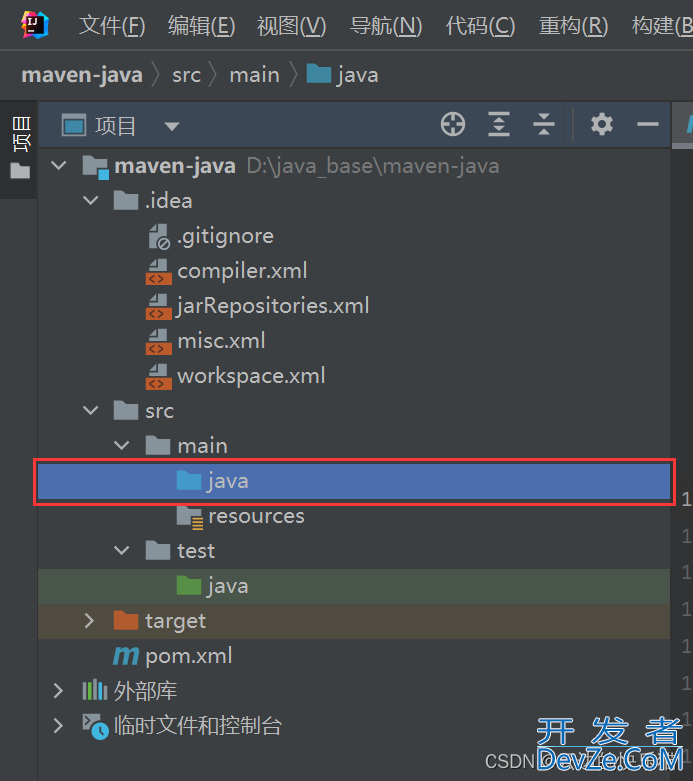The width and height of the screenshot is (693, 781).
Task: Open the 编辑(E) menu
Action: [x=201, y=25]
